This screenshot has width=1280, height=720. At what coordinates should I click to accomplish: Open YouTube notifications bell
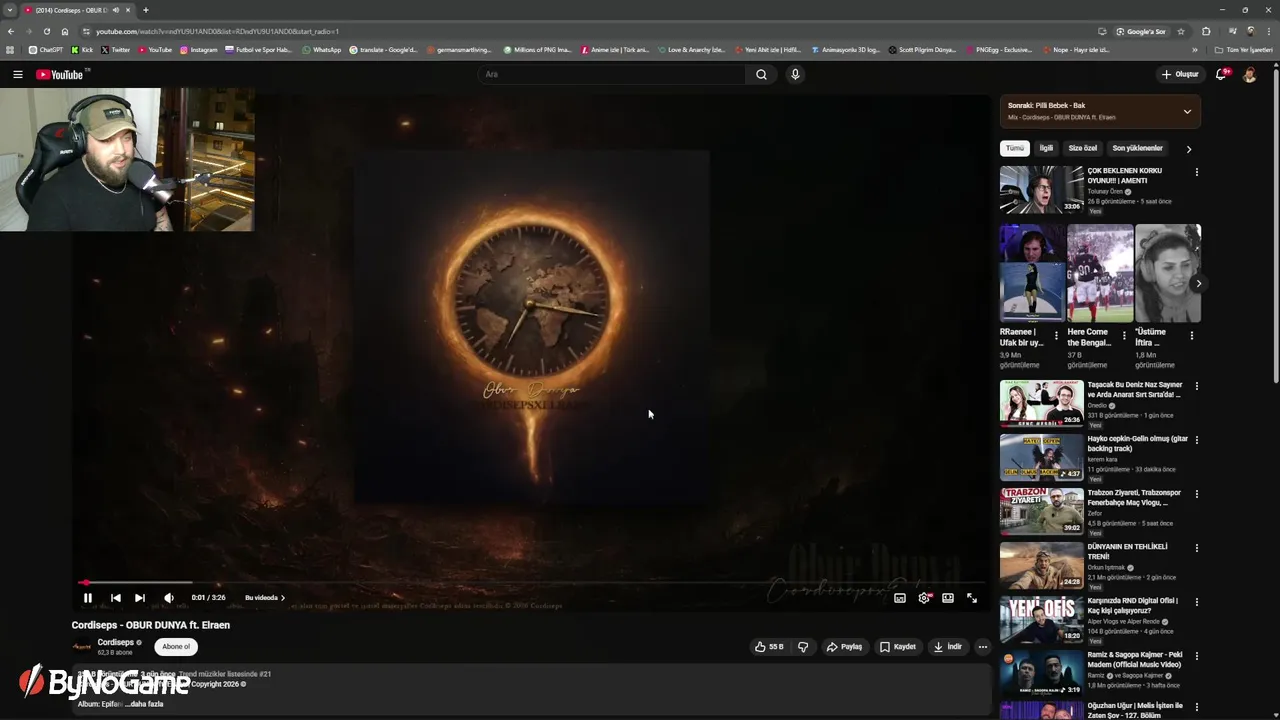[1221, 74]
